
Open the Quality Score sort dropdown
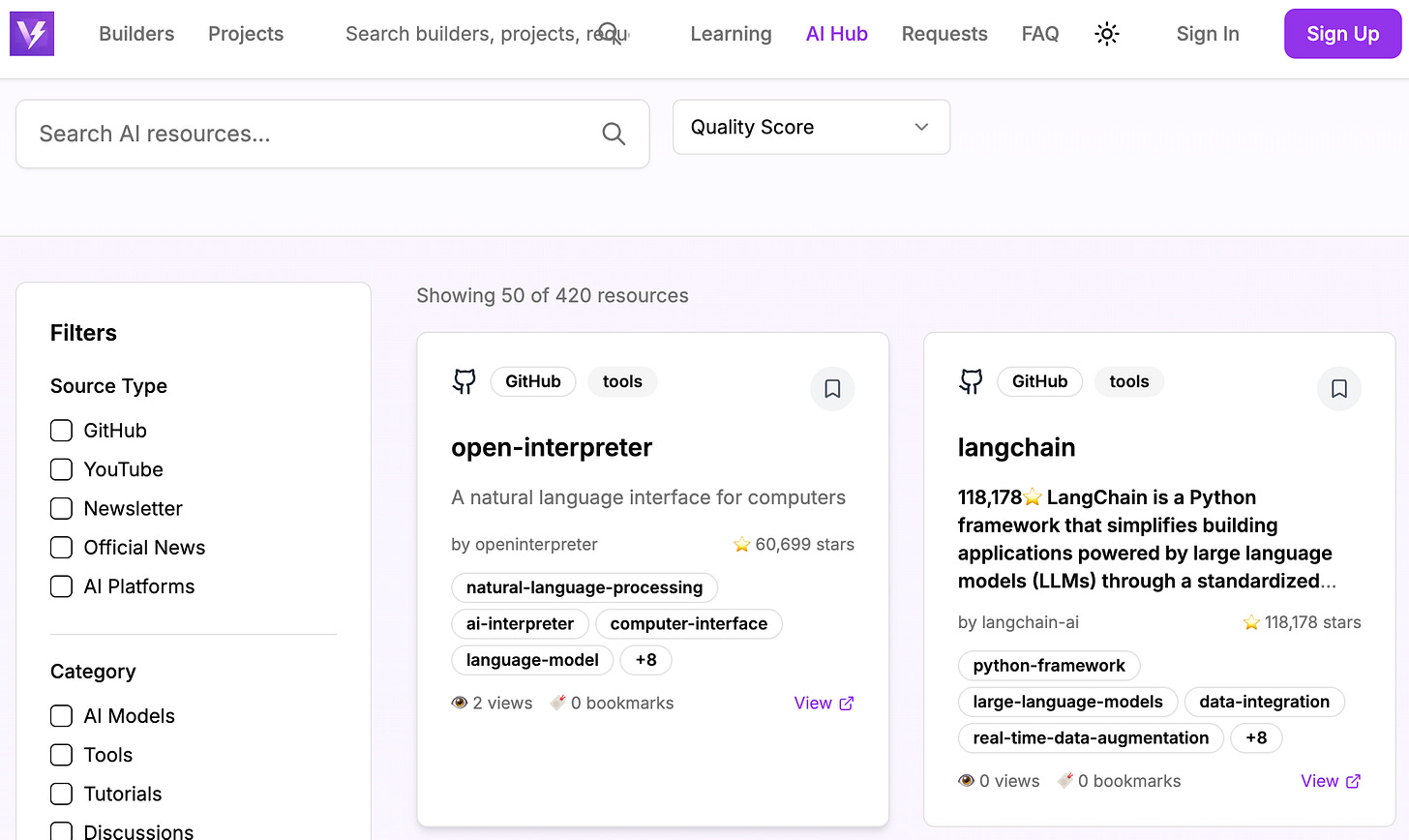811,127
